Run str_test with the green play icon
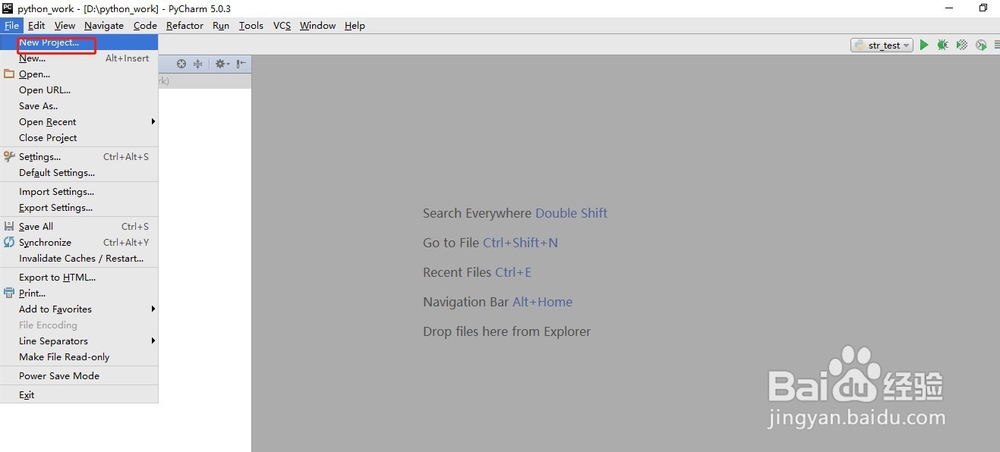The image size is (1000, 452). coord(923,45)
